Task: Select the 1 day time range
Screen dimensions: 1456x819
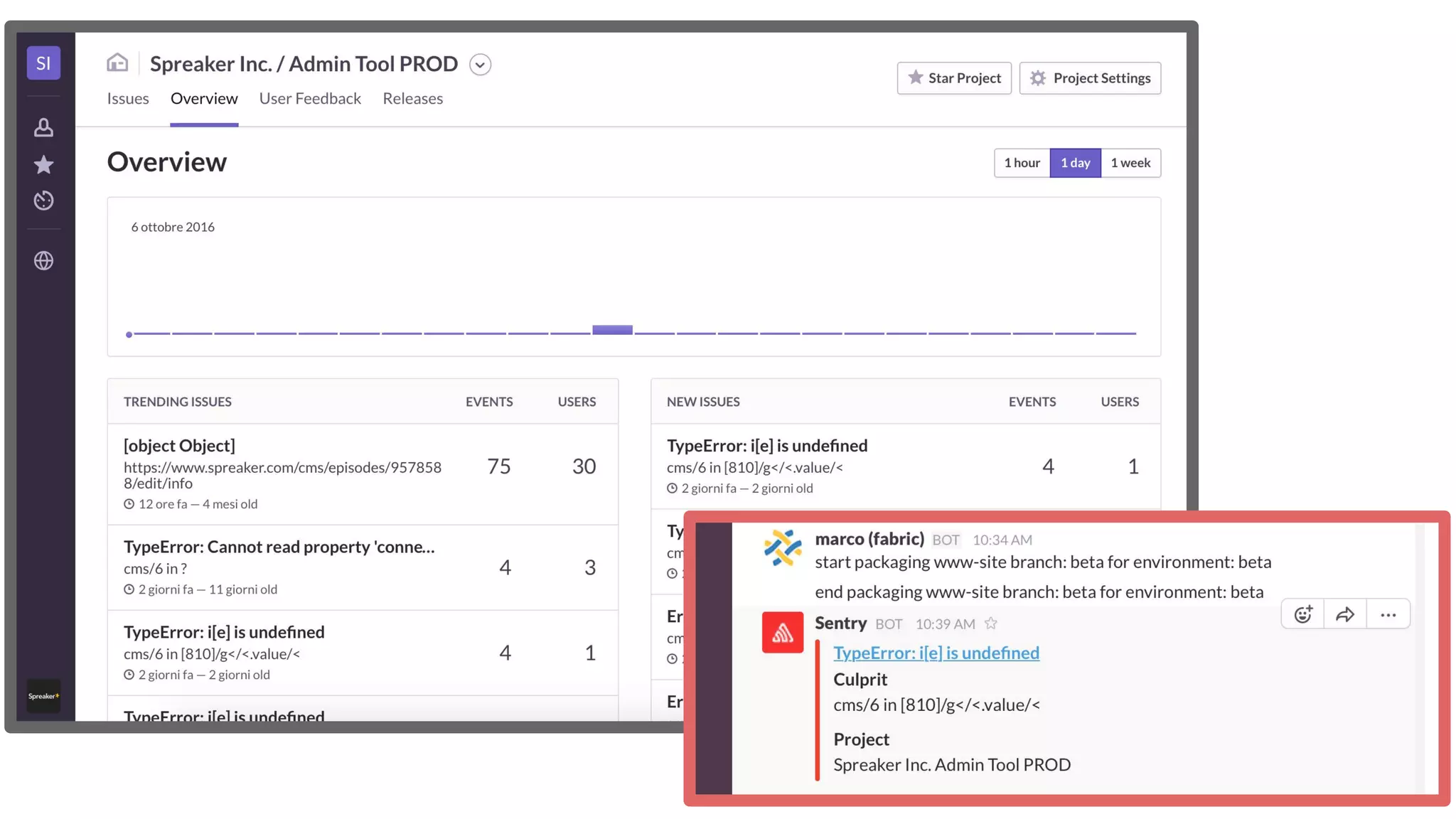Action: [x=1075, y=163]
